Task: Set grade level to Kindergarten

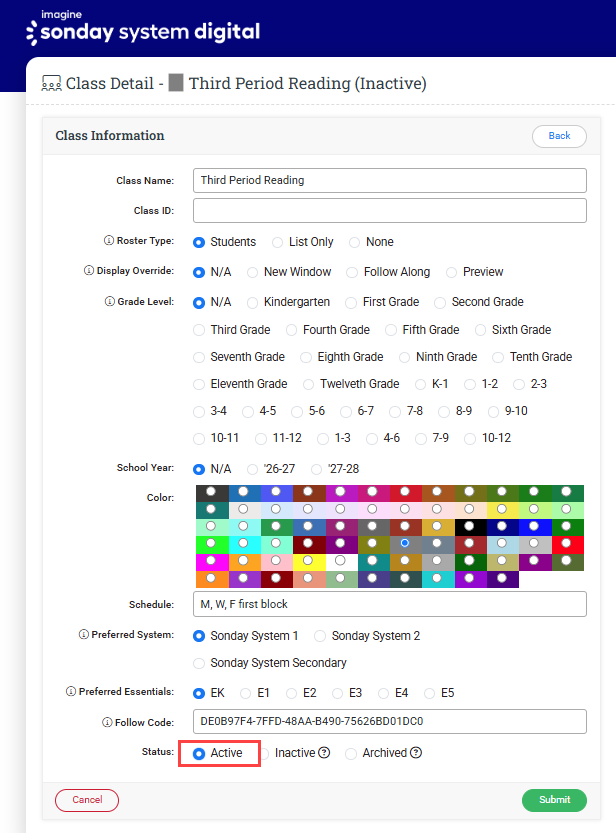Action: click(x=252, y=303)
